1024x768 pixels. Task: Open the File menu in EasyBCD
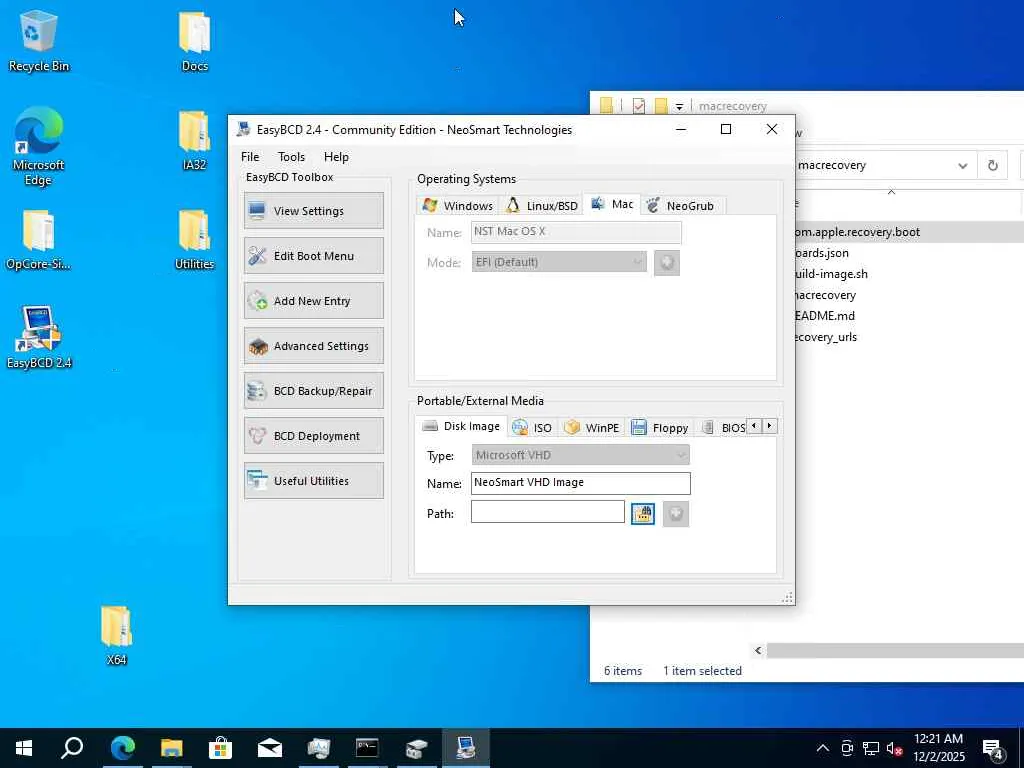coord(250,157)
